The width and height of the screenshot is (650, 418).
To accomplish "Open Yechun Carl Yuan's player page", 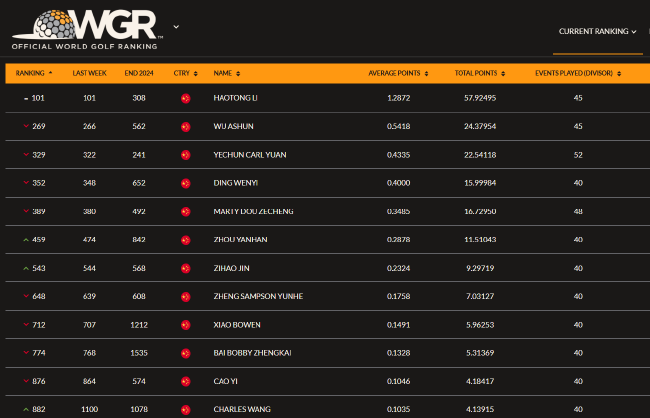I will [x=250, y=155].
